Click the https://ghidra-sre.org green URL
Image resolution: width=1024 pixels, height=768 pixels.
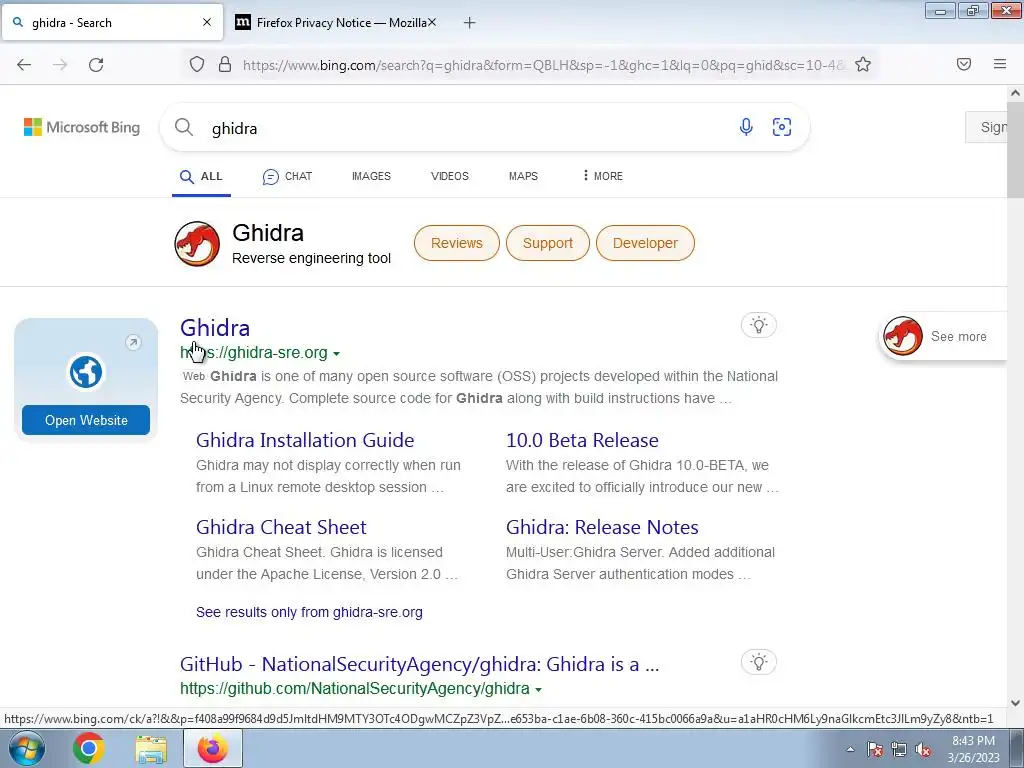(253, 353)
